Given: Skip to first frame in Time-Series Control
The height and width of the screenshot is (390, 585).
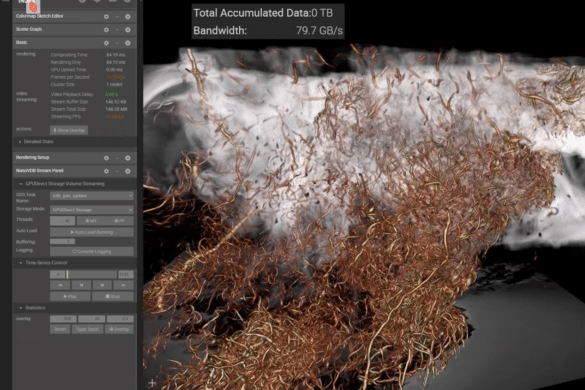Looking at the screenshot, I should point(60,285).
